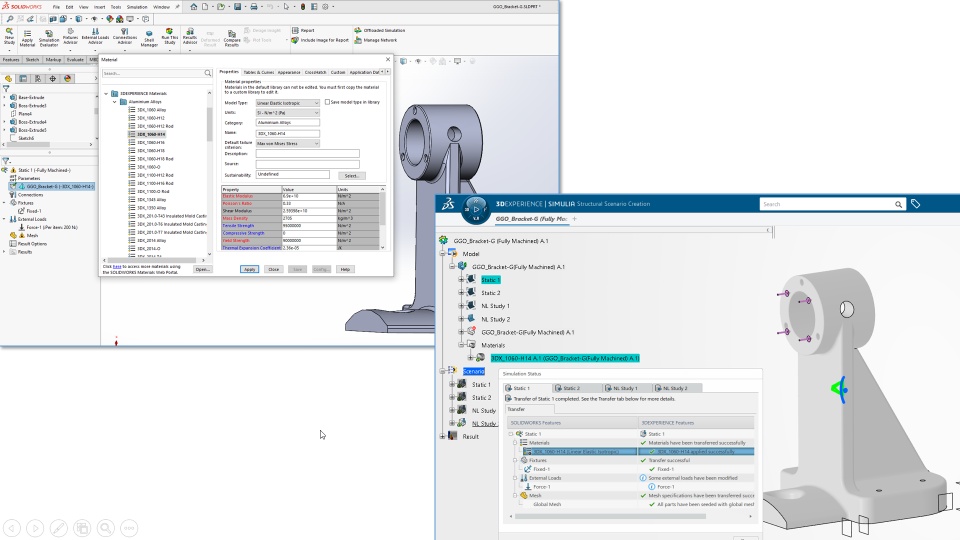Click Close button in Material dialog
This screenshot has width=960, height=540.
tap(274, 269)
